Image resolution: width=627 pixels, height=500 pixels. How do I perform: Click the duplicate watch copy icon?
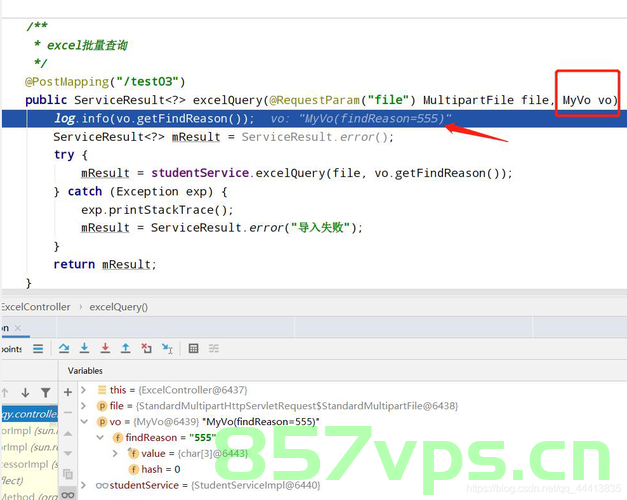(68, 474)
